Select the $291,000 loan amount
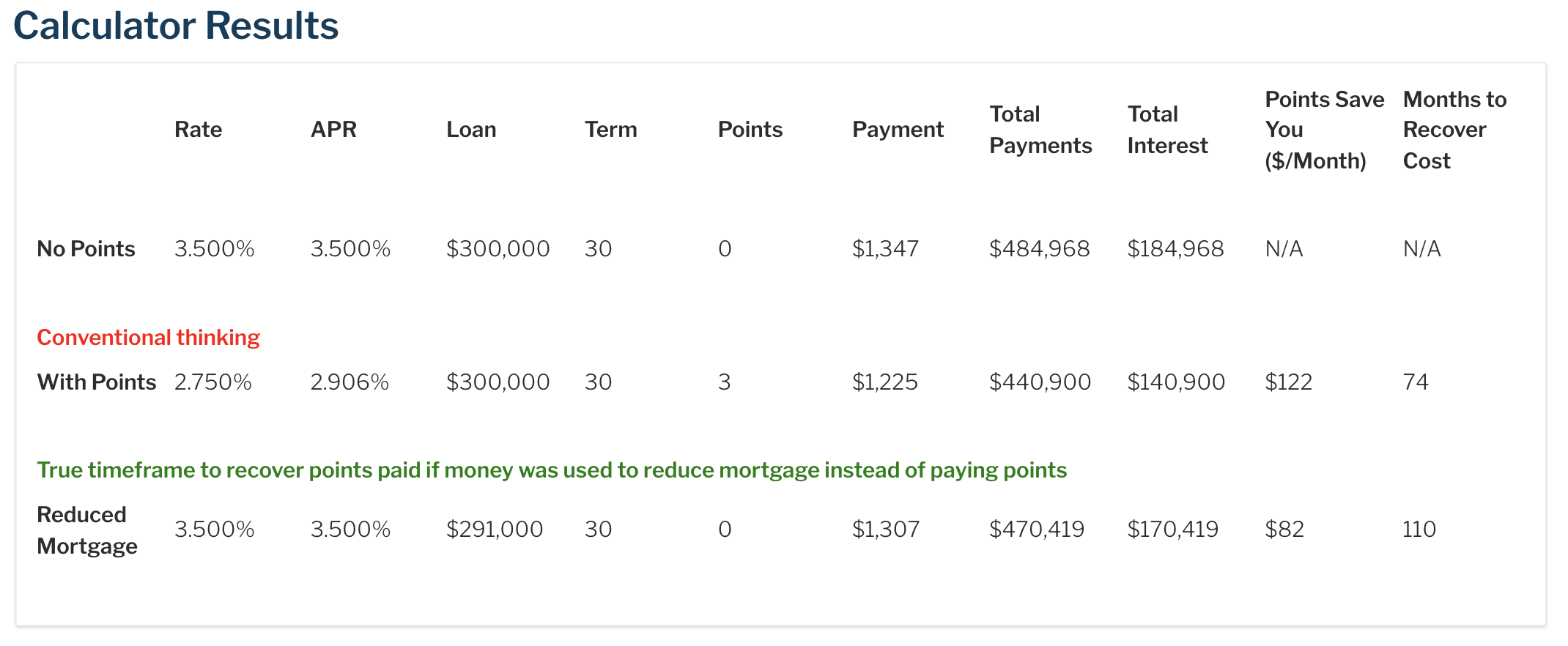 tap(495, 529)
